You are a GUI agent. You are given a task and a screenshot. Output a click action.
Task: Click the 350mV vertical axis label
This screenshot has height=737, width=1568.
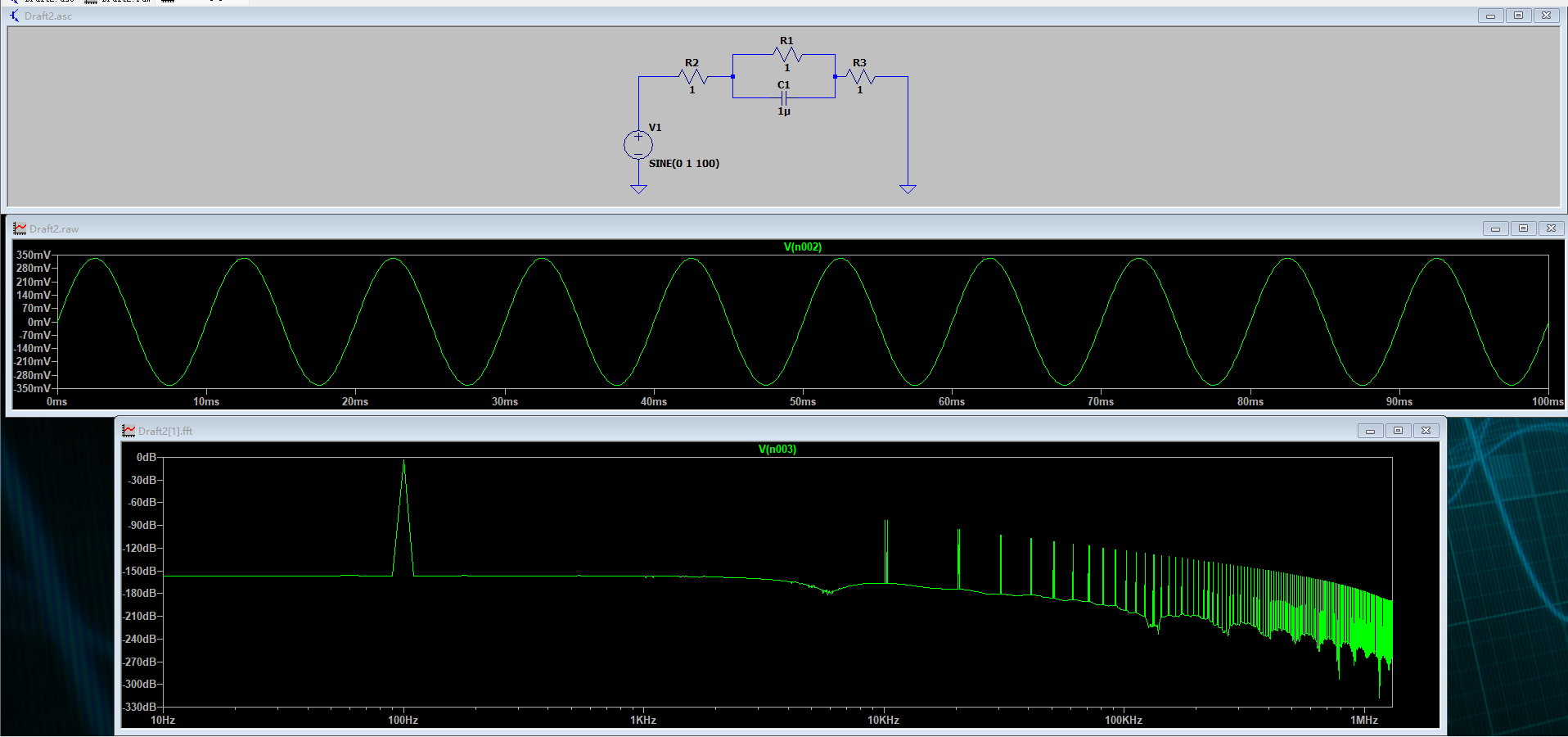pyautogui.click(x=34, y=255)
